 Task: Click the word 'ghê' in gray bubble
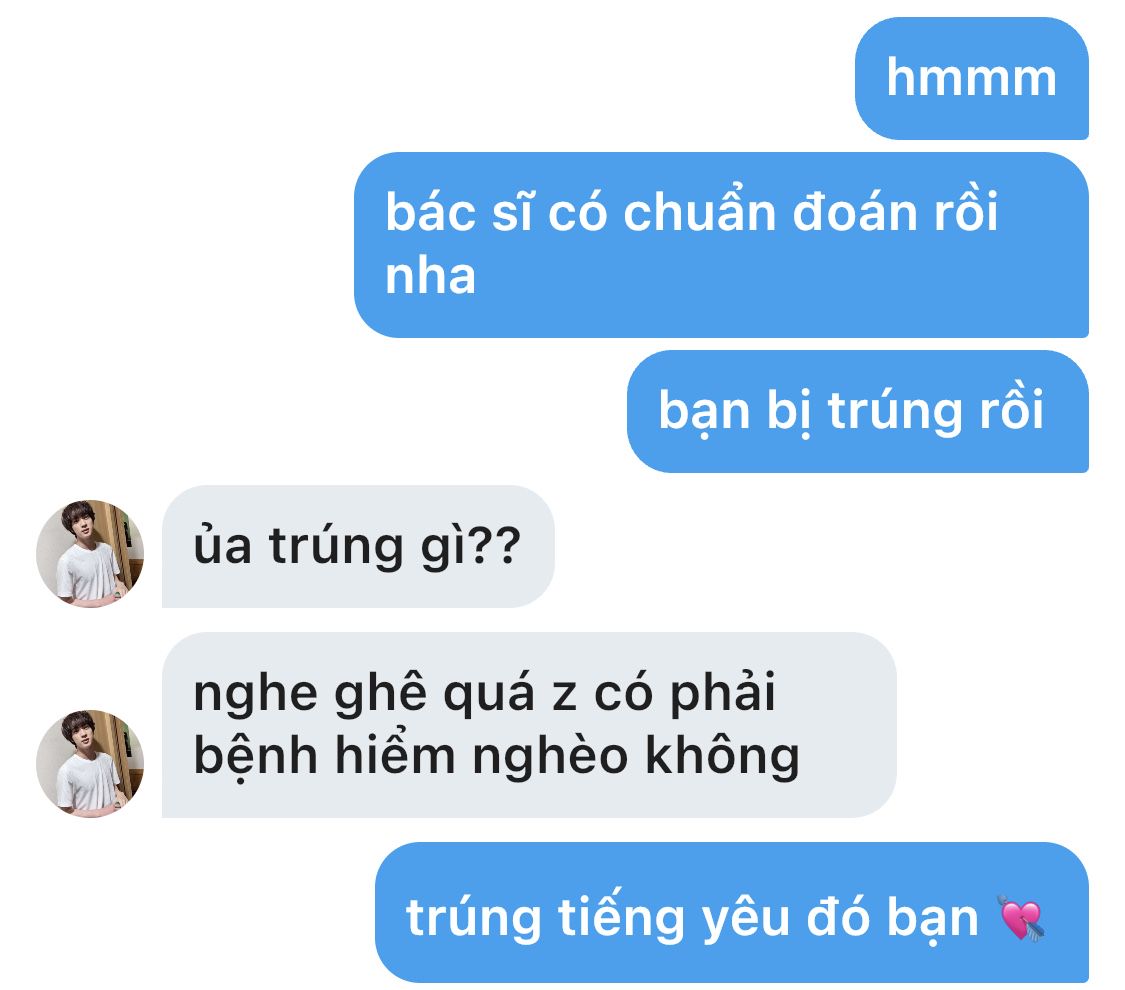tap(380, 694)
